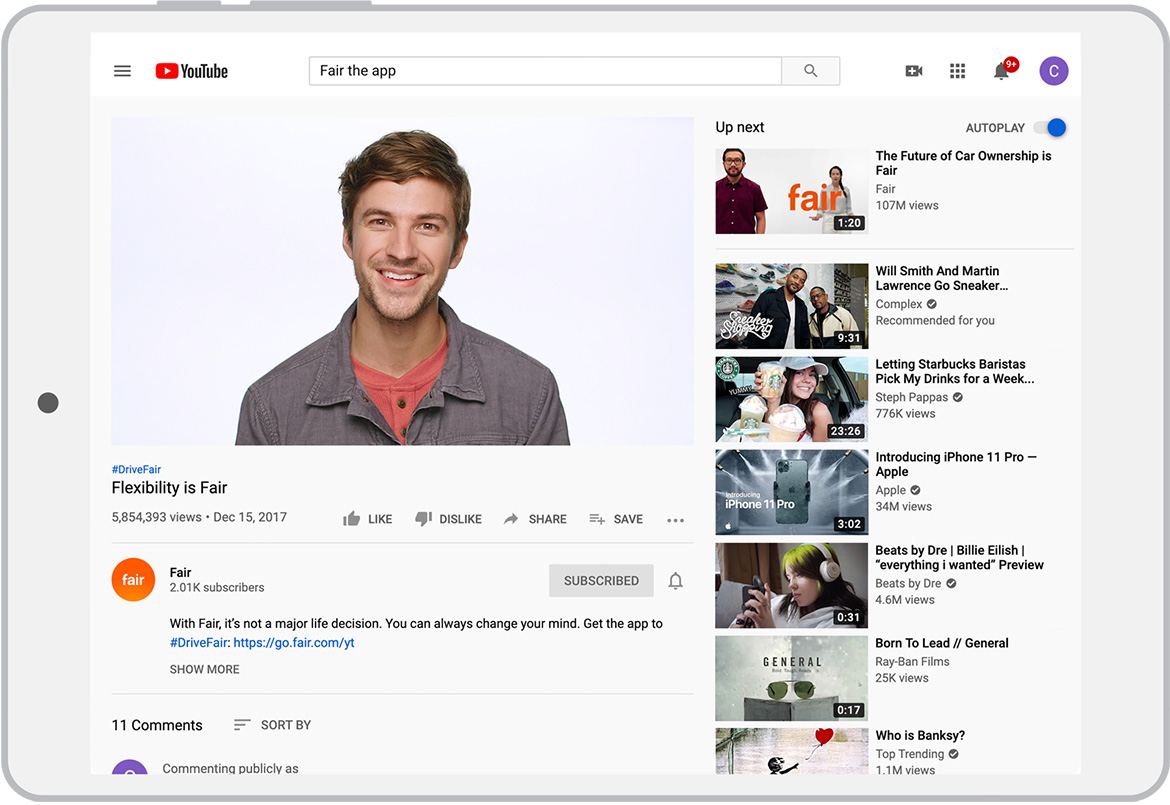The image size is (1170, 805).
Task: Open title 'Born To Lead // General'
Action: [942, 643]
